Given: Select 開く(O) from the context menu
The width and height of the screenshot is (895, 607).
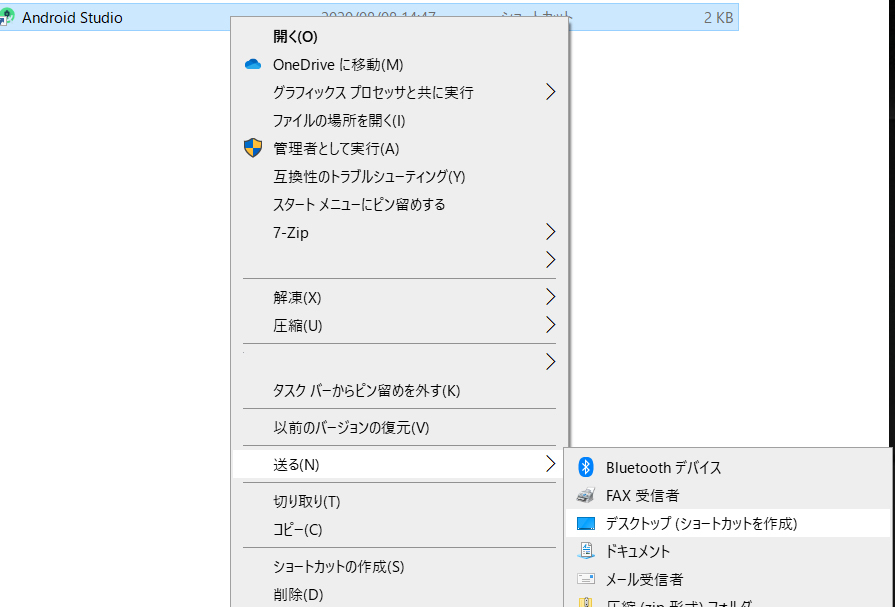Looking at the screenshot, I should click(295, 37).
